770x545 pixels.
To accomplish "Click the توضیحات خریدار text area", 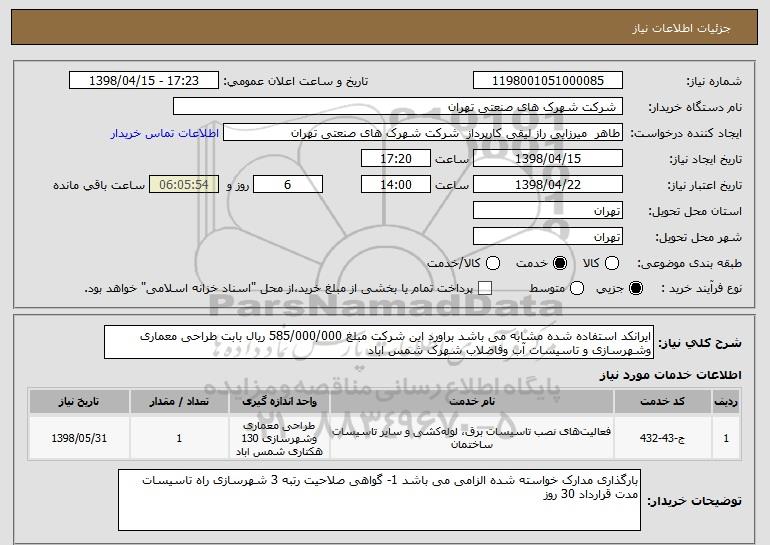I will click(x=379, y=500).
